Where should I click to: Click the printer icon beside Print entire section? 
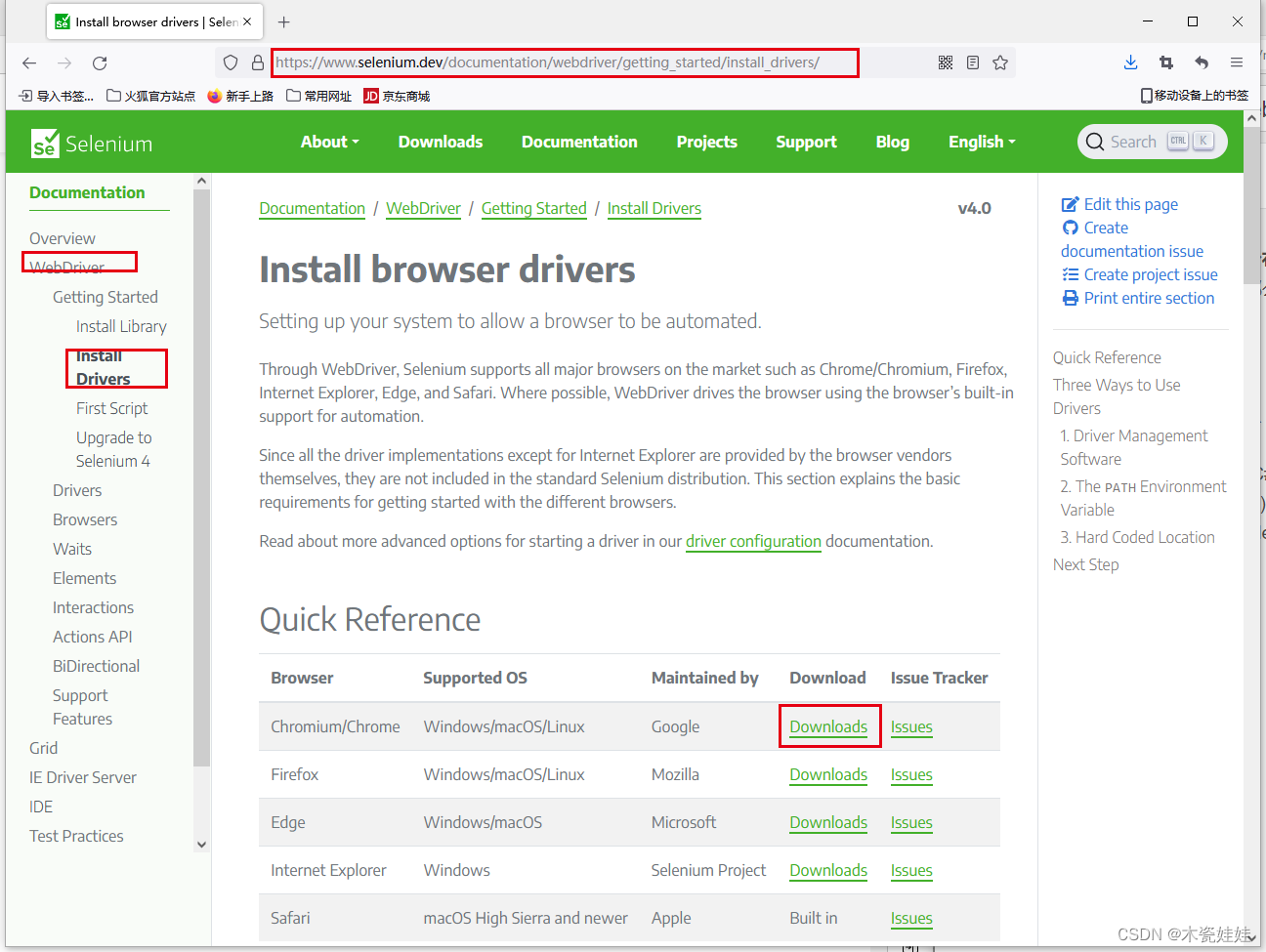(1071, 298)
